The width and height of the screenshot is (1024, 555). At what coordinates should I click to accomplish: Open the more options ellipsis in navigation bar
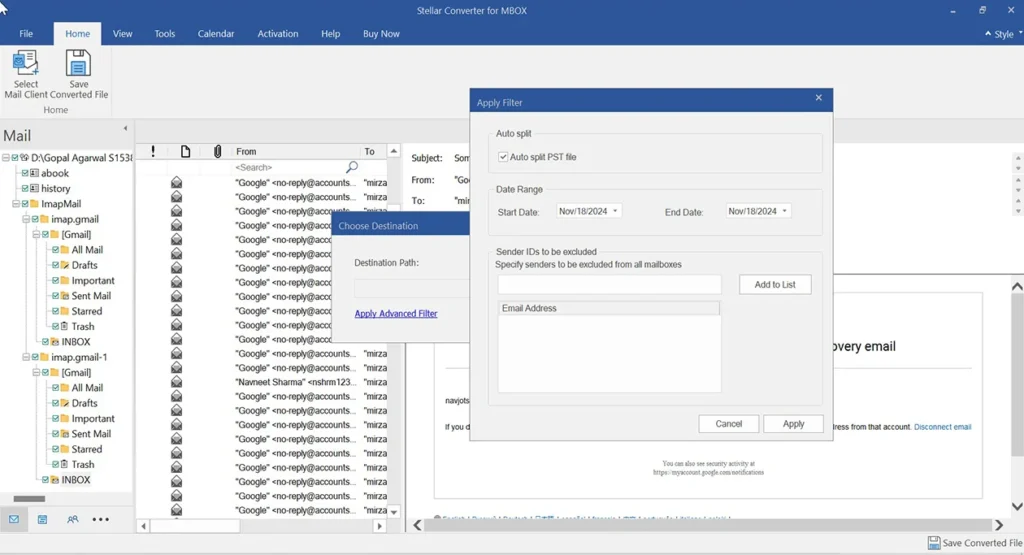tap(101, 520)
